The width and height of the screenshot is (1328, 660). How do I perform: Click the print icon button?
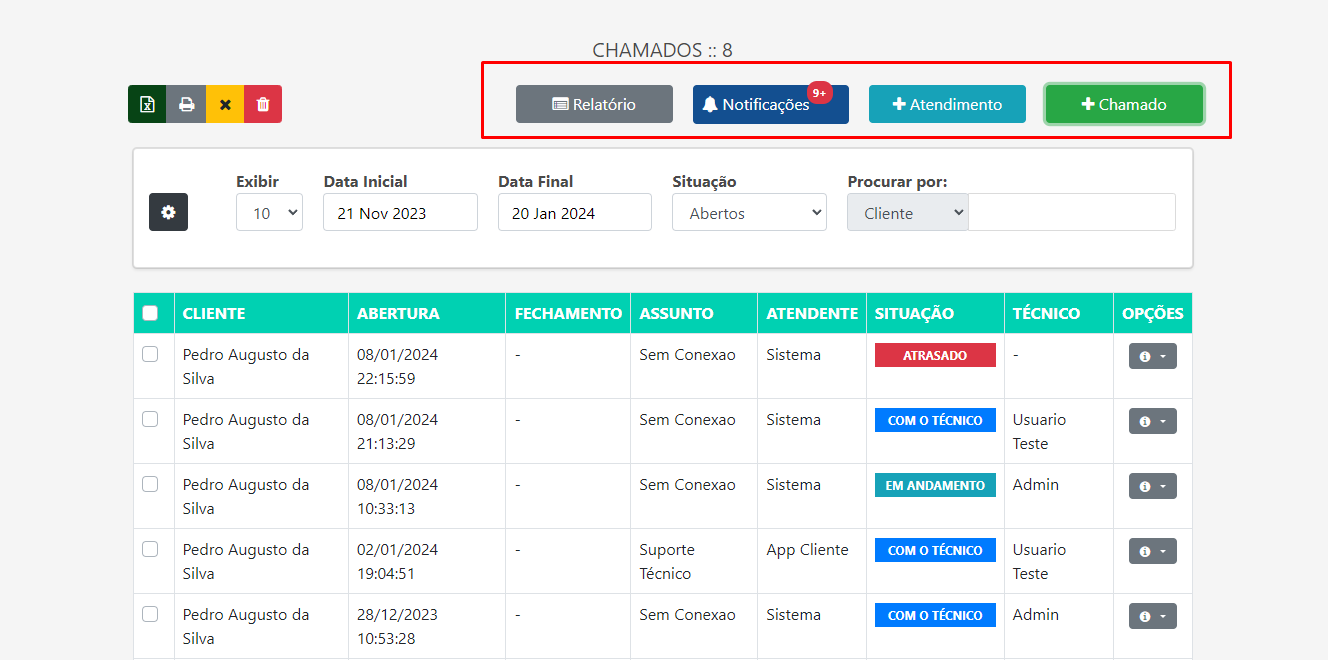[x=186, y=104]
